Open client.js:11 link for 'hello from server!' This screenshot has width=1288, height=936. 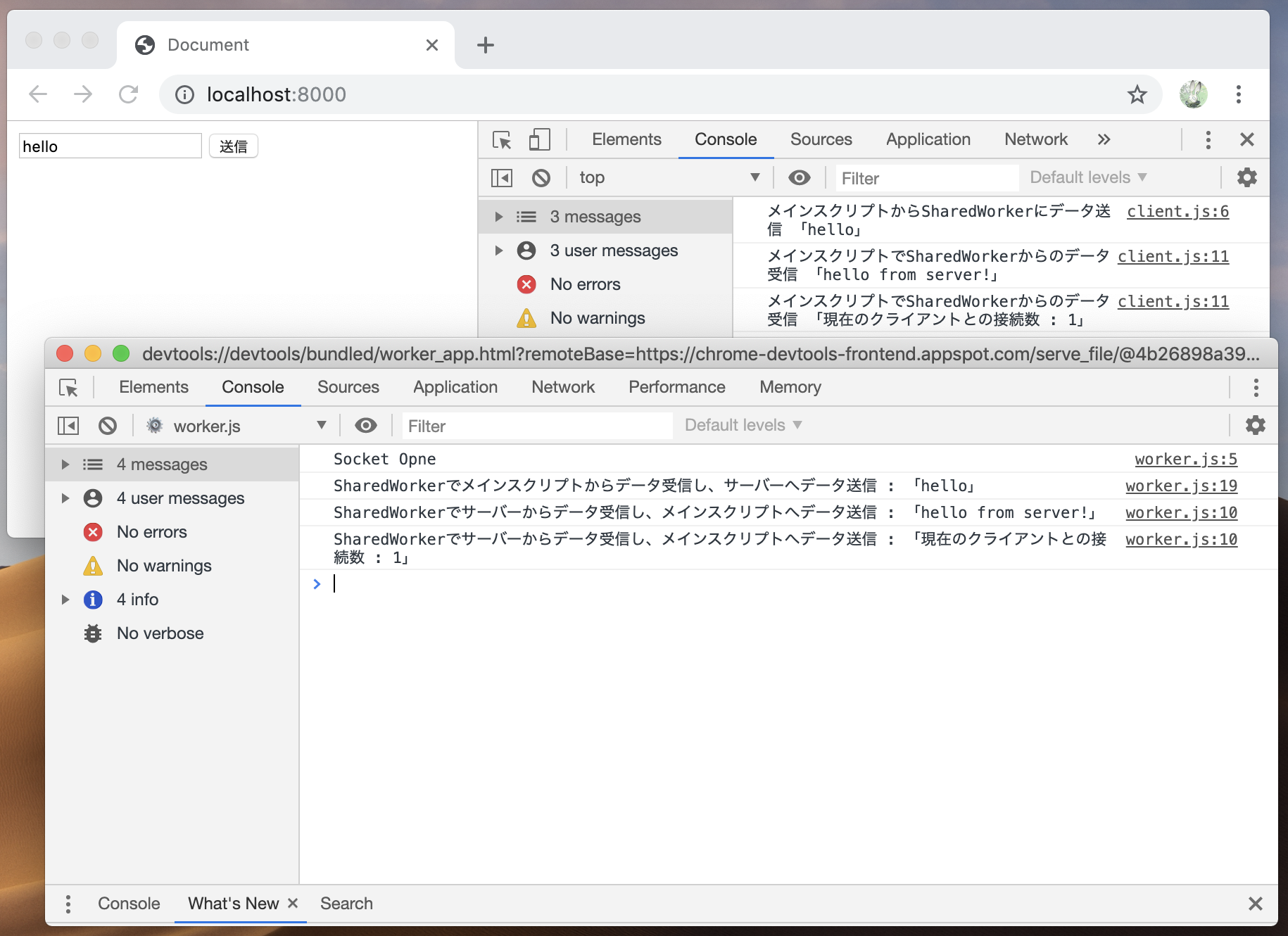tap(1173, 256)
